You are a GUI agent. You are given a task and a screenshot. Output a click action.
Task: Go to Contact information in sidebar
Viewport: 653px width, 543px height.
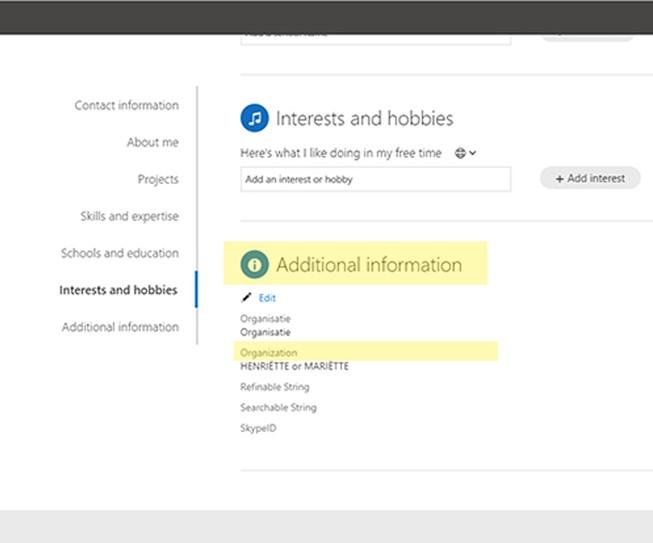[x=126, y=106]
